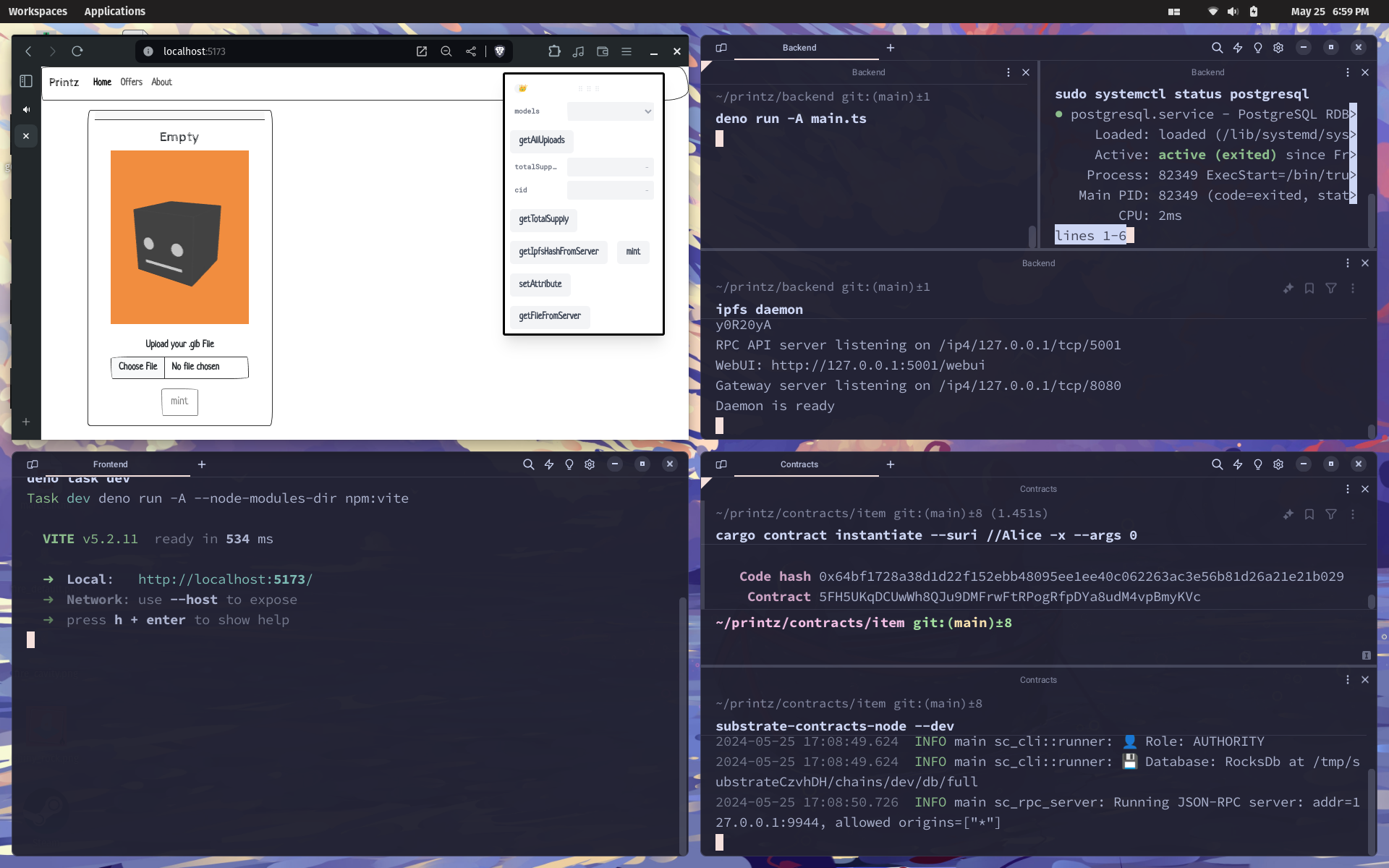1389x868 pixels.
Task: Click the share icon in the address bar
Action: click(x=471, y=51)
